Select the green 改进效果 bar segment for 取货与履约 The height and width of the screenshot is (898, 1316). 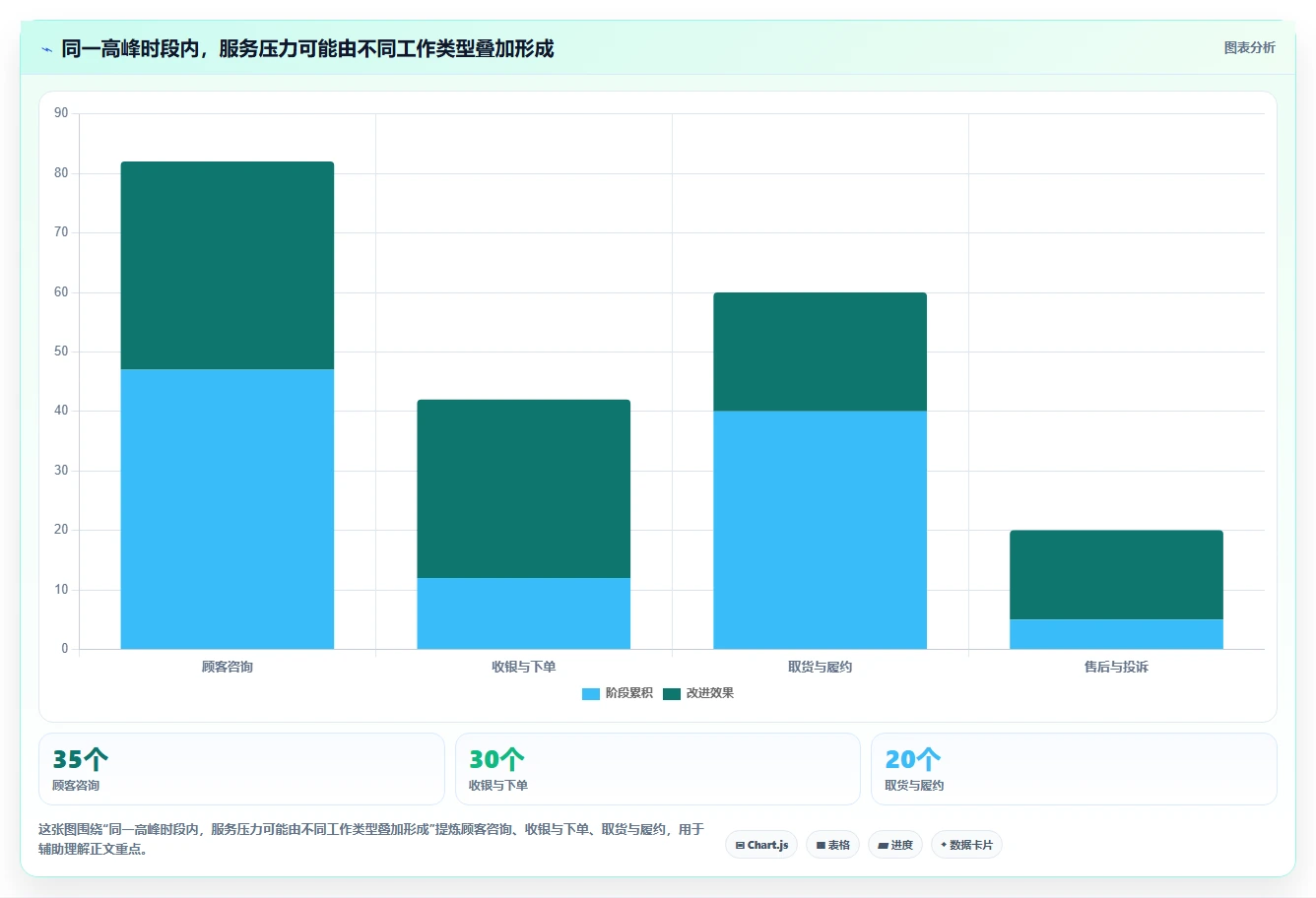point(821,352)
